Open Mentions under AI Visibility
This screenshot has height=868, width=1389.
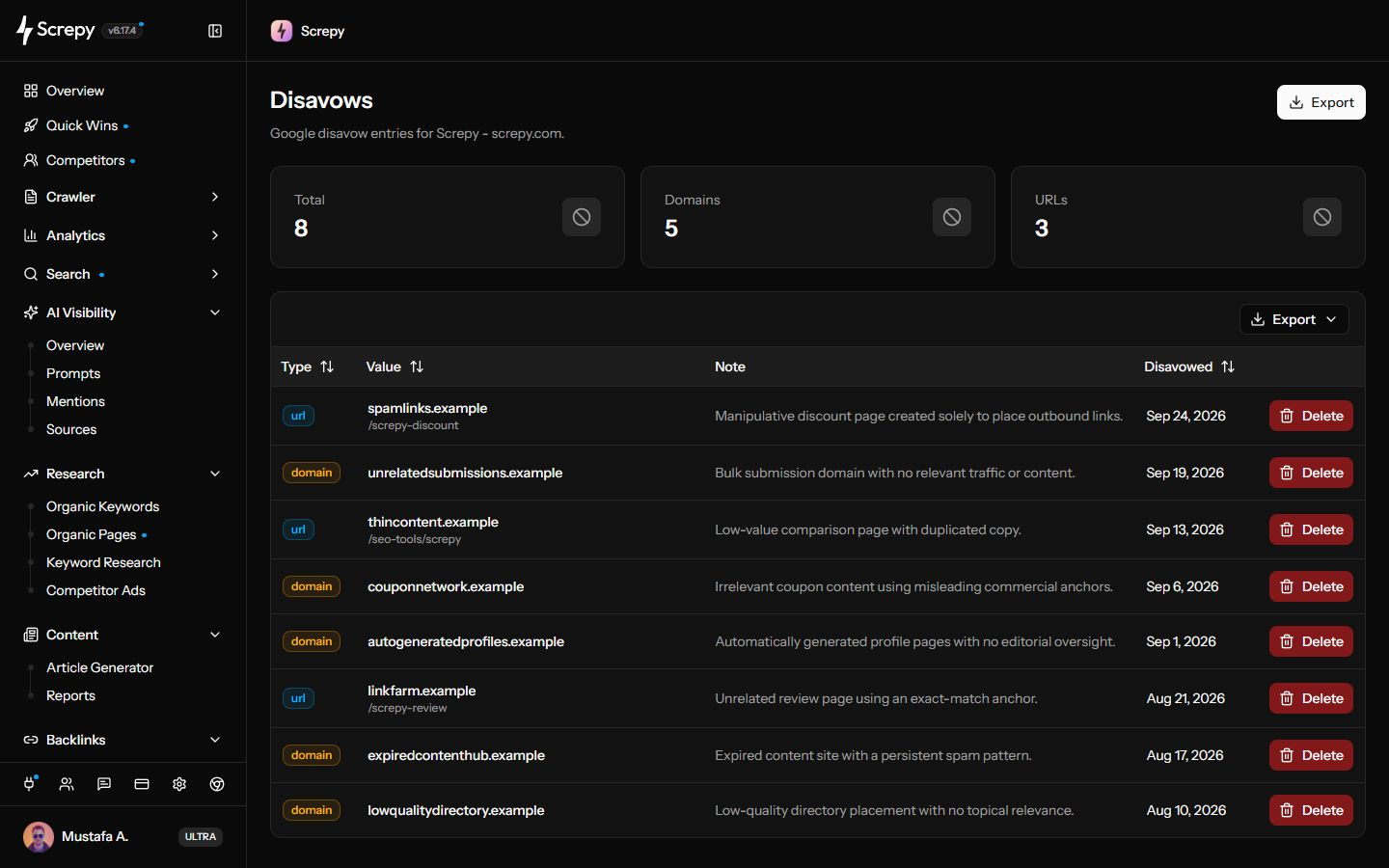pos(75,401)
